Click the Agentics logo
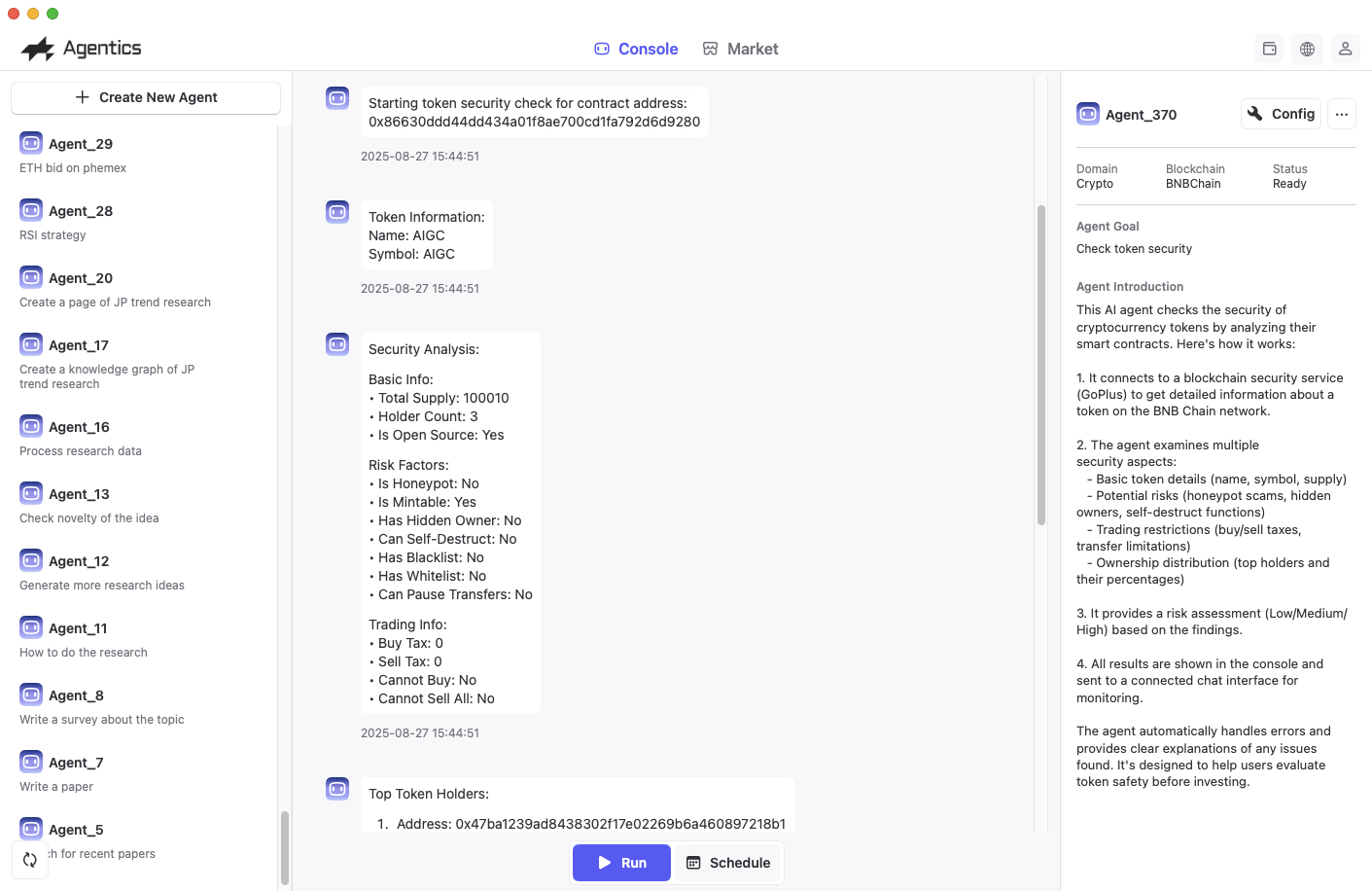 tap(82, 49)
